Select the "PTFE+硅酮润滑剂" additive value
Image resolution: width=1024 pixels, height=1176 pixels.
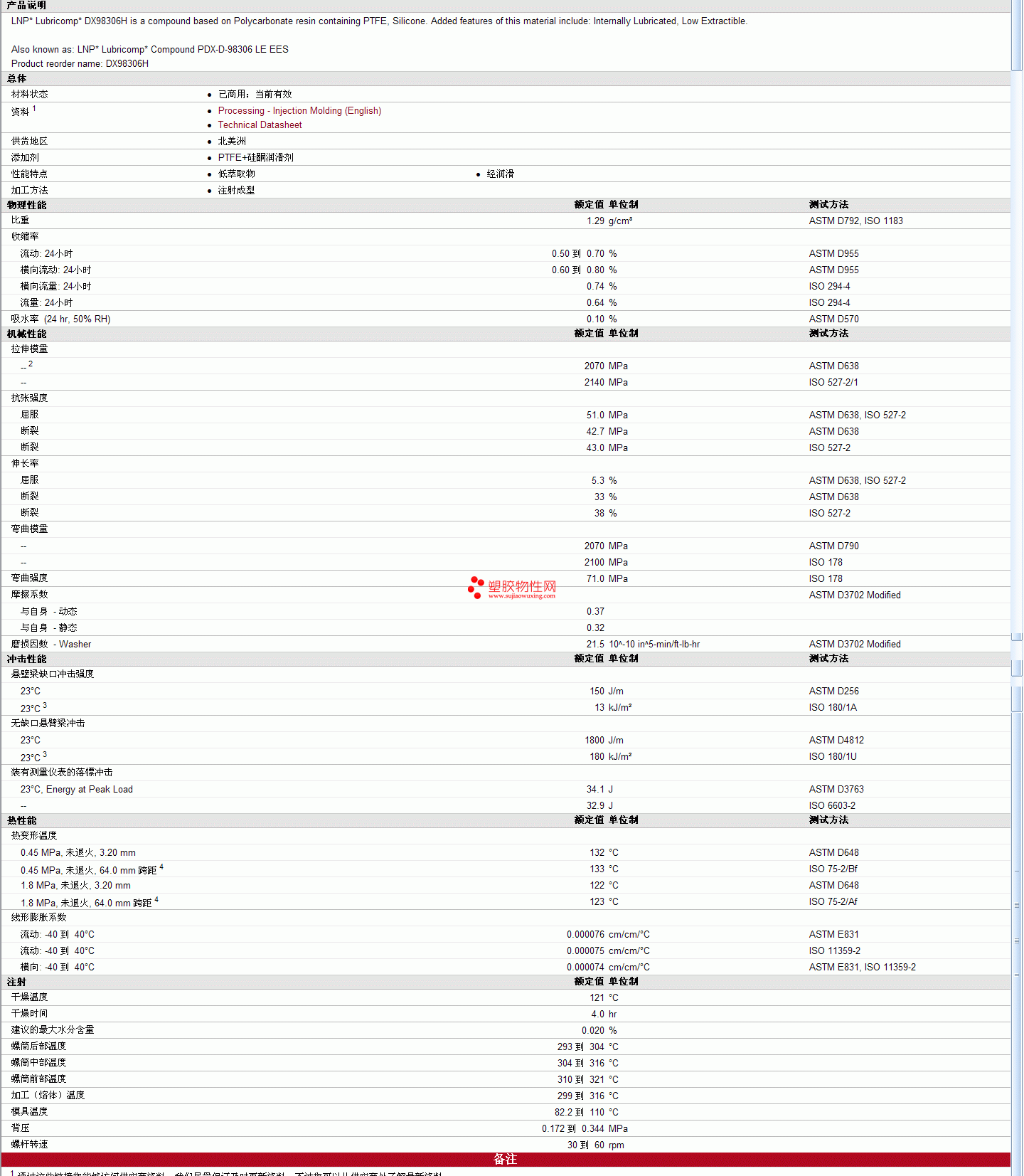pyautogui.click(x=255, y=158)
